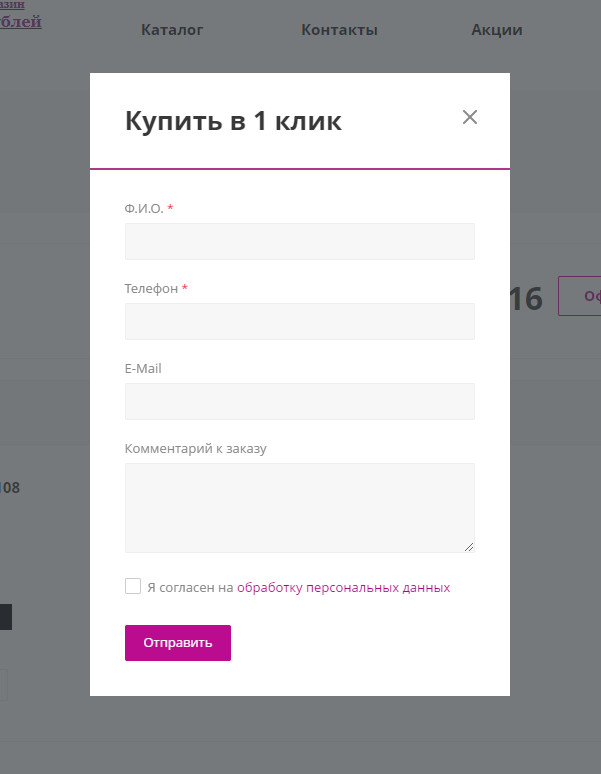Click the E-Mail field label
Image resolution: width=601 pixels, height=774 pixels.
(x=143, y=368)
